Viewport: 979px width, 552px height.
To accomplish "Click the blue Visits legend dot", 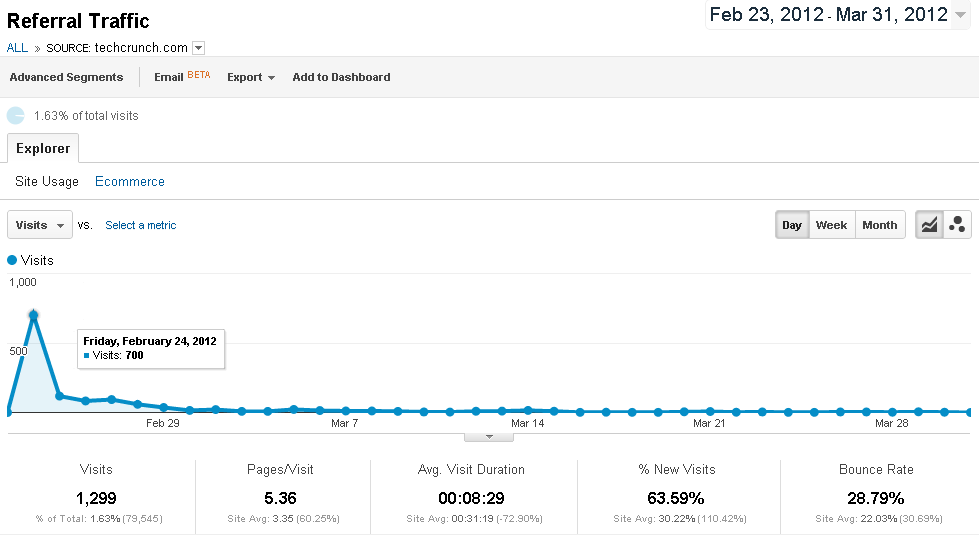I will (x=12, y=260).
